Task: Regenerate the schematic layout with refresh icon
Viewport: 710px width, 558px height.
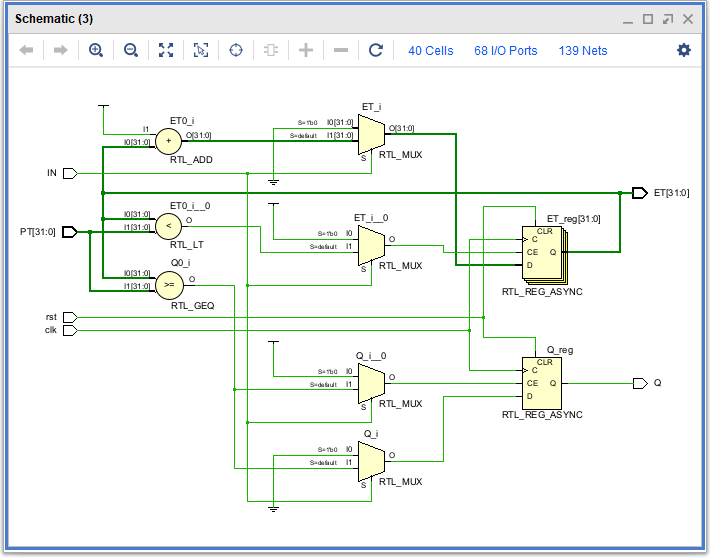Action: [376, 50]
